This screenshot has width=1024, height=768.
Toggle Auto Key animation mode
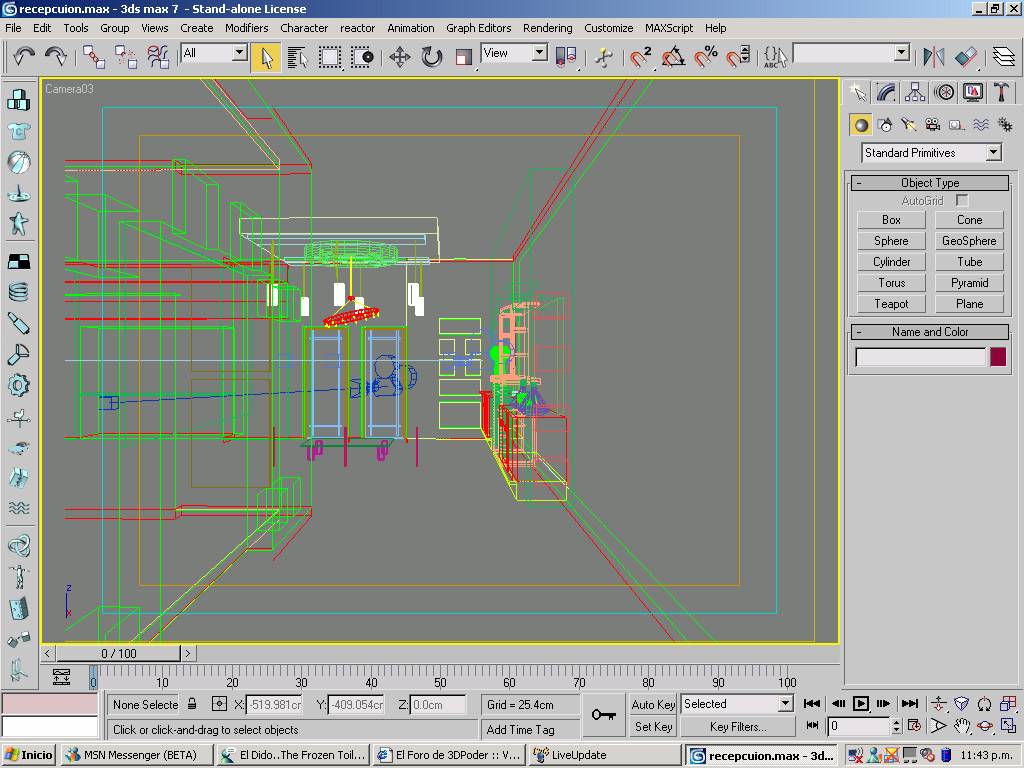point(653,704)
